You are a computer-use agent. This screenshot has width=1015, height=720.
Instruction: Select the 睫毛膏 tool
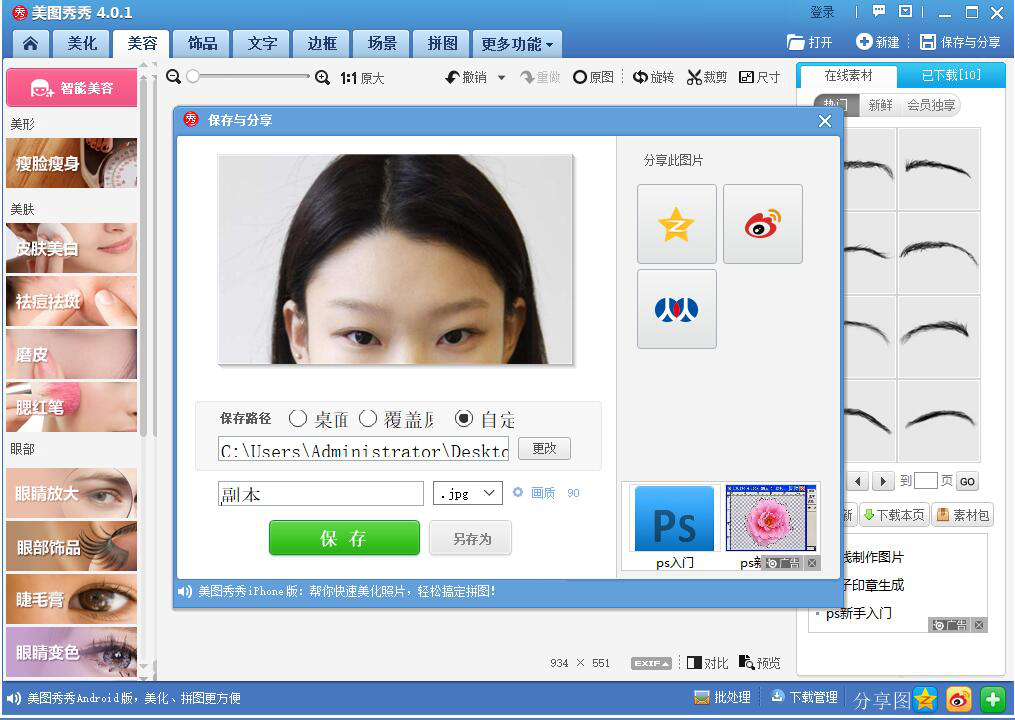click(72, 599)
